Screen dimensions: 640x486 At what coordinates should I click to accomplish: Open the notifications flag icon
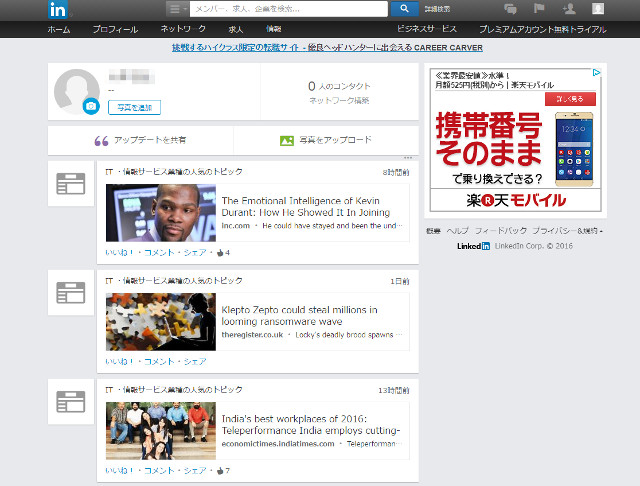[539, 8]
